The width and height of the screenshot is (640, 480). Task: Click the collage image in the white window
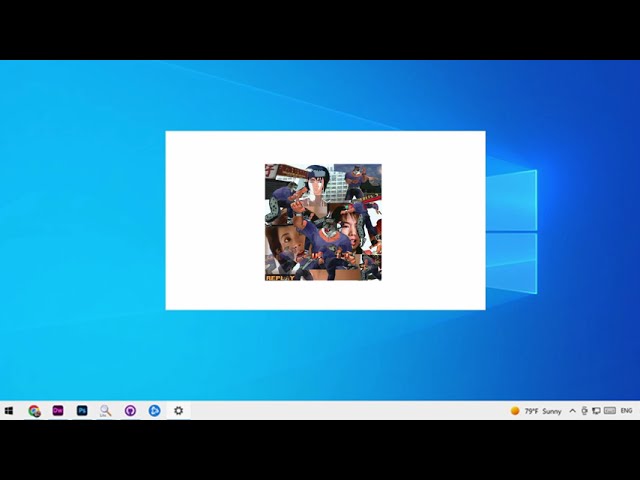click(x=323, y=222)
